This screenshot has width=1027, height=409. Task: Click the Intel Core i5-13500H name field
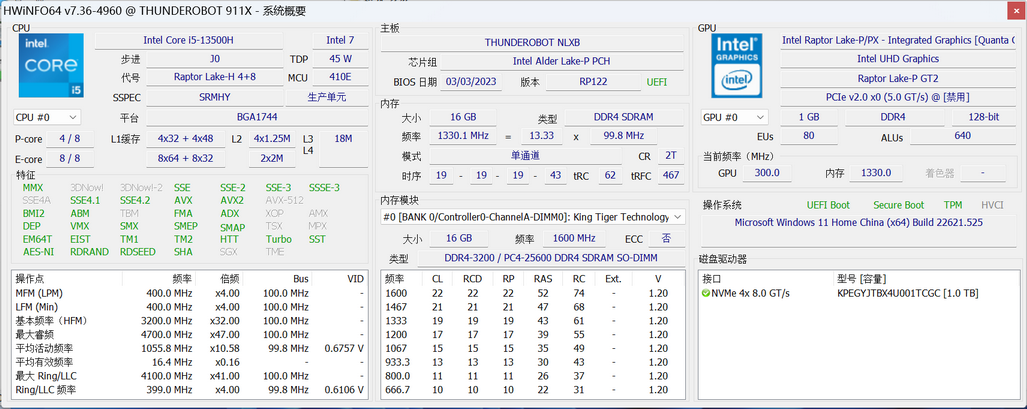(189, 40)
